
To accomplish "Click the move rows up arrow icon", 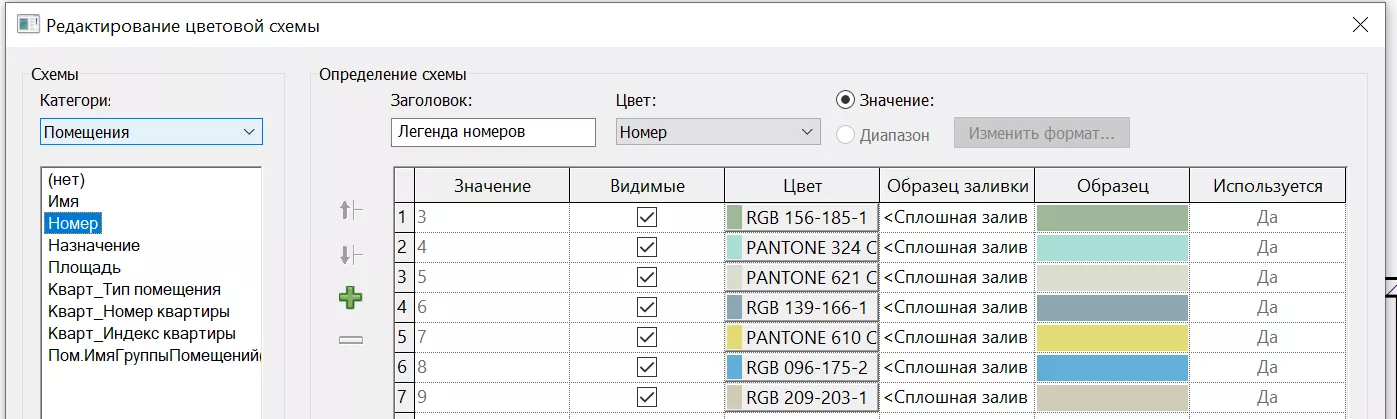I will [351, 210].
